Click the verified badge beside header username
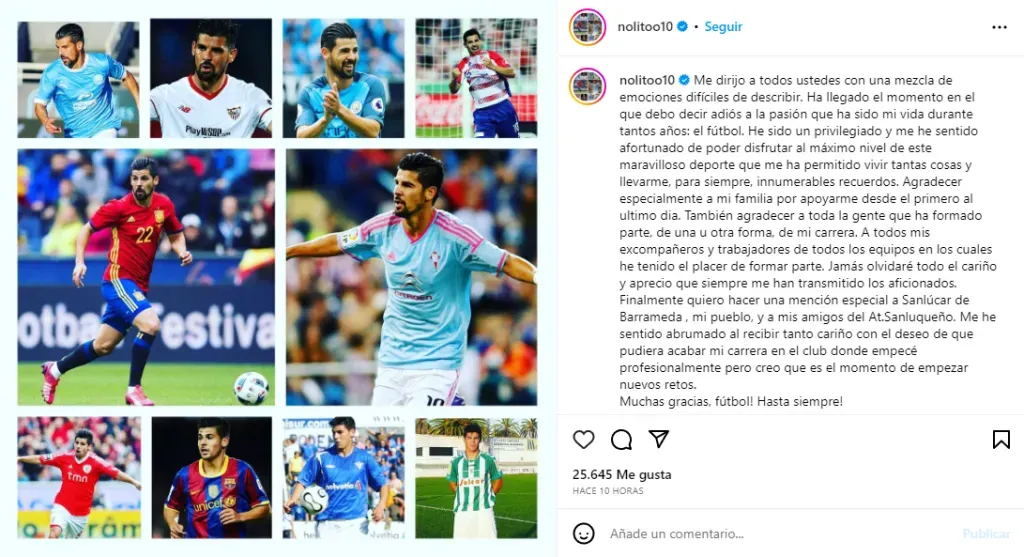The height and width of the screenshot is (557, 1024). pyautogui.click(x=682, y=27)
